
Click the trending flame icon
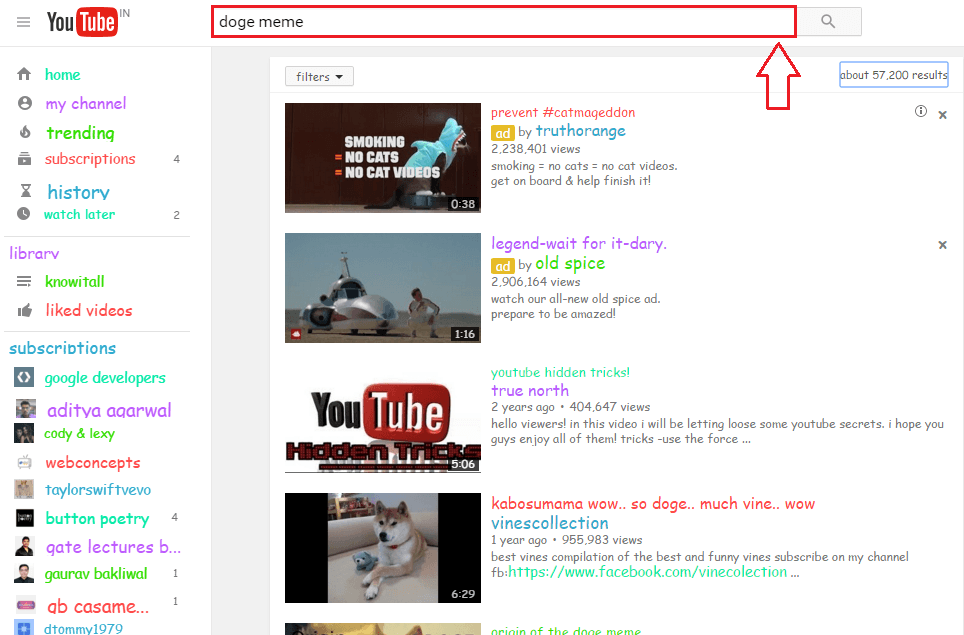click(25, 132)
